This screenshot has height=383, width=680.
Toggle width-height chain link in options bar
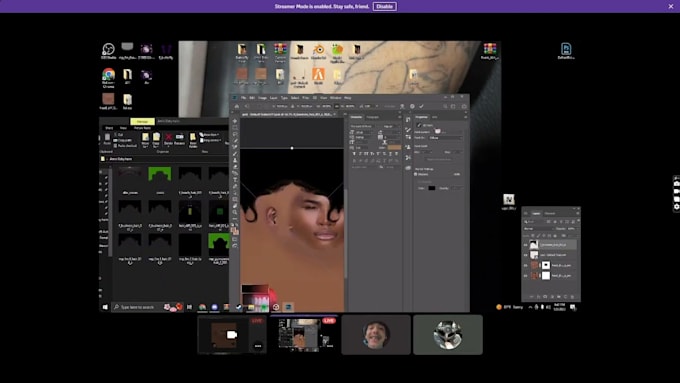pyautogui.click(x=337, y=106)
